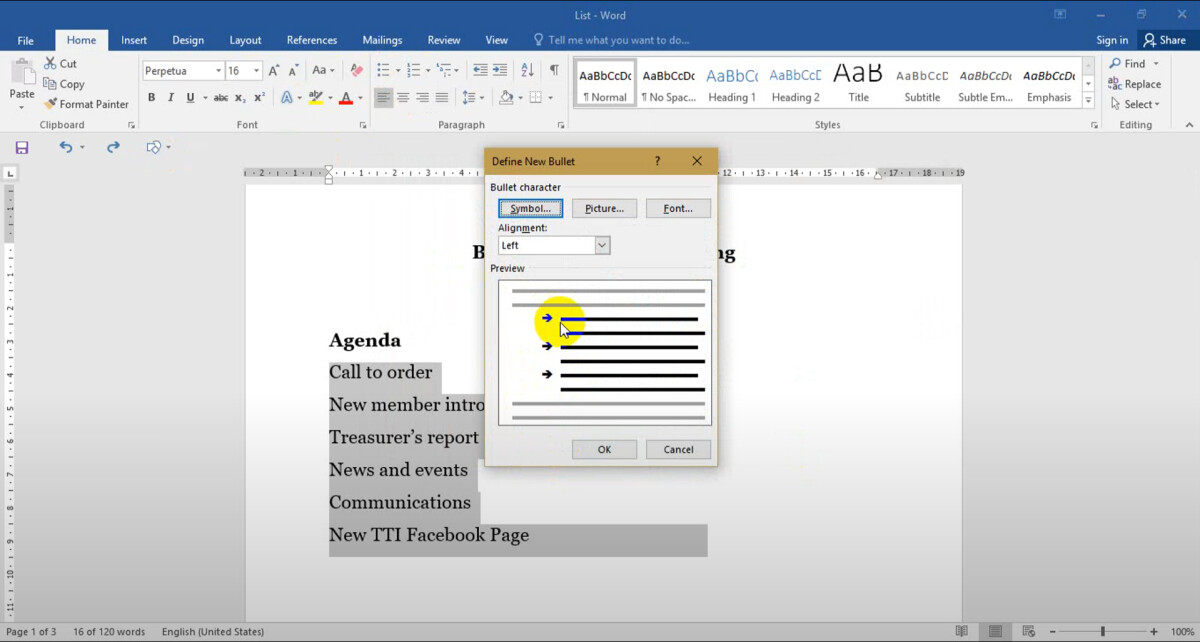
Task: Switch to the Insert ribbon tab
Action: (x=134, y=40)
